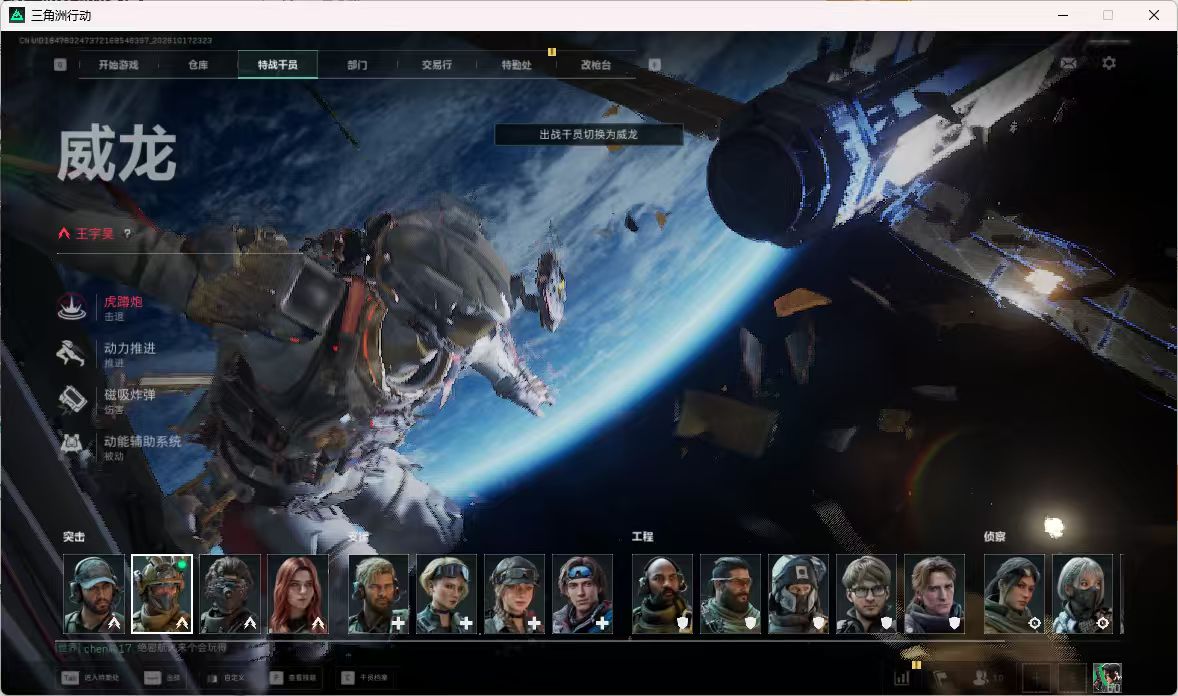Select the support operator with blue goggles
Viewport: 1178px width, 696px height.
(x=582, y=594)
